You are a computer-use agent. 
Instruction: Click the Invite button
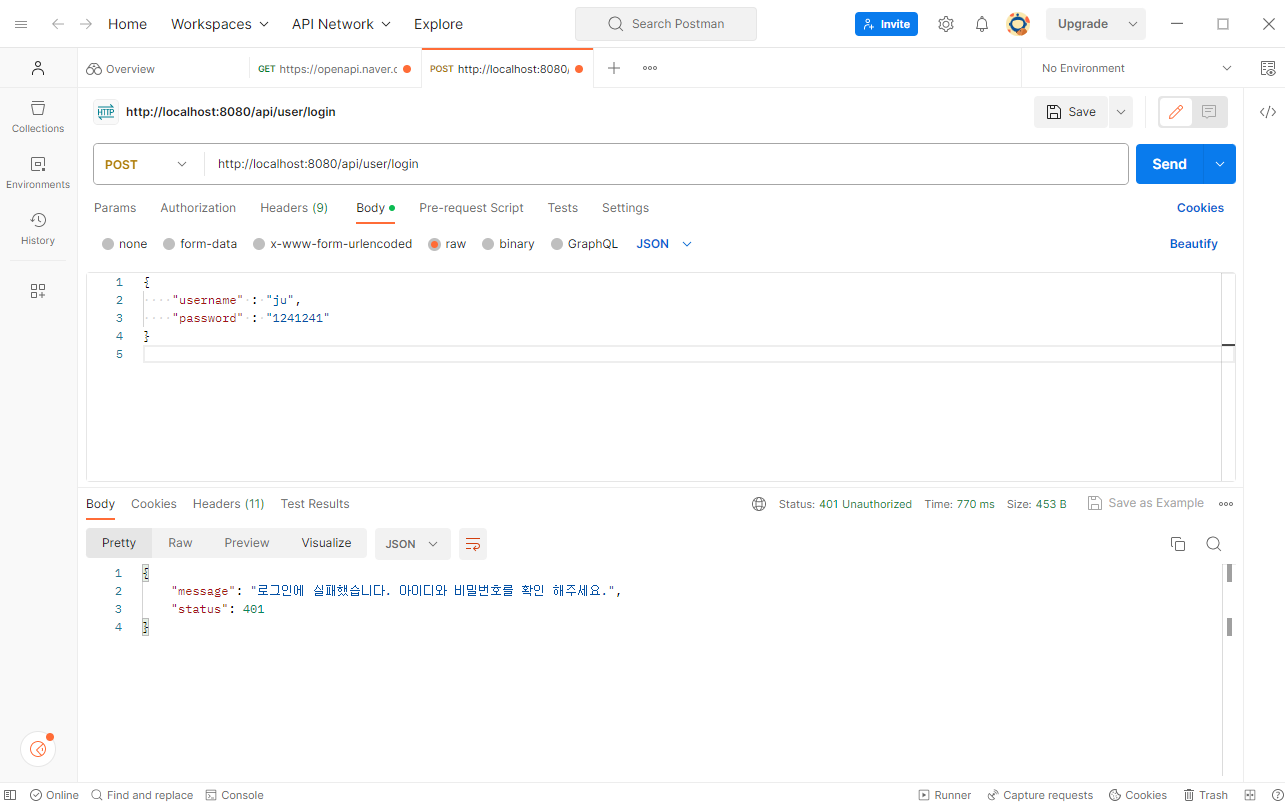click(886, 24)
